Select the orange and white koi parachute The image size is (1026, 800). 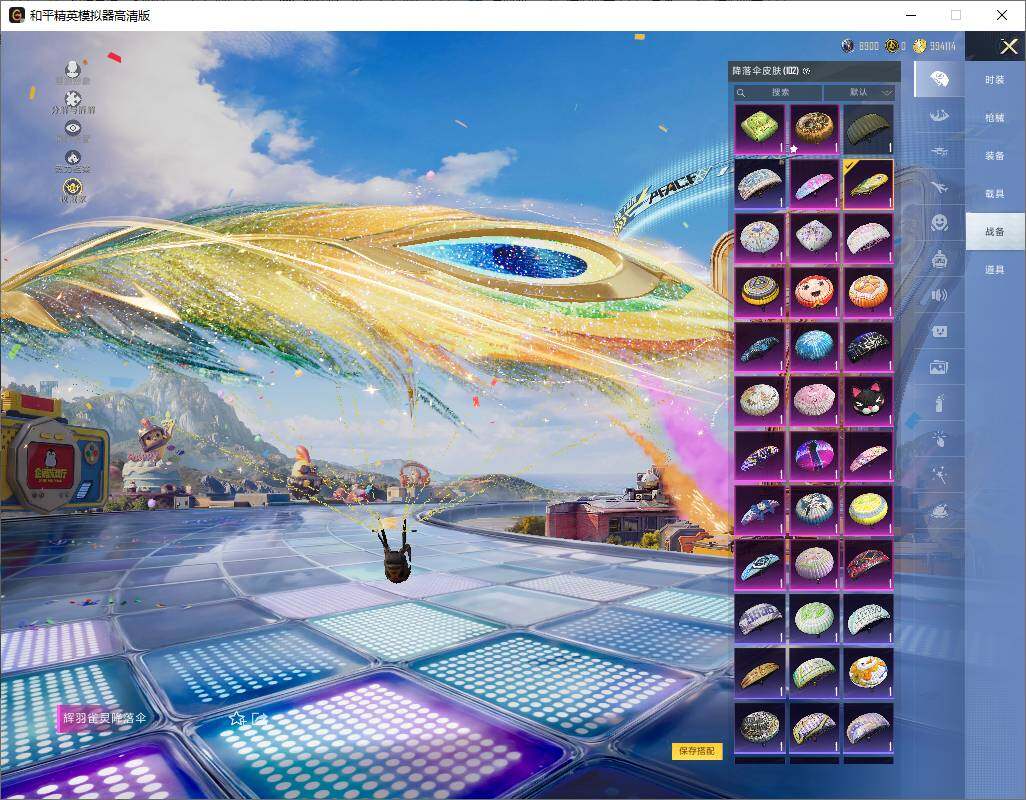click(868, 673)
